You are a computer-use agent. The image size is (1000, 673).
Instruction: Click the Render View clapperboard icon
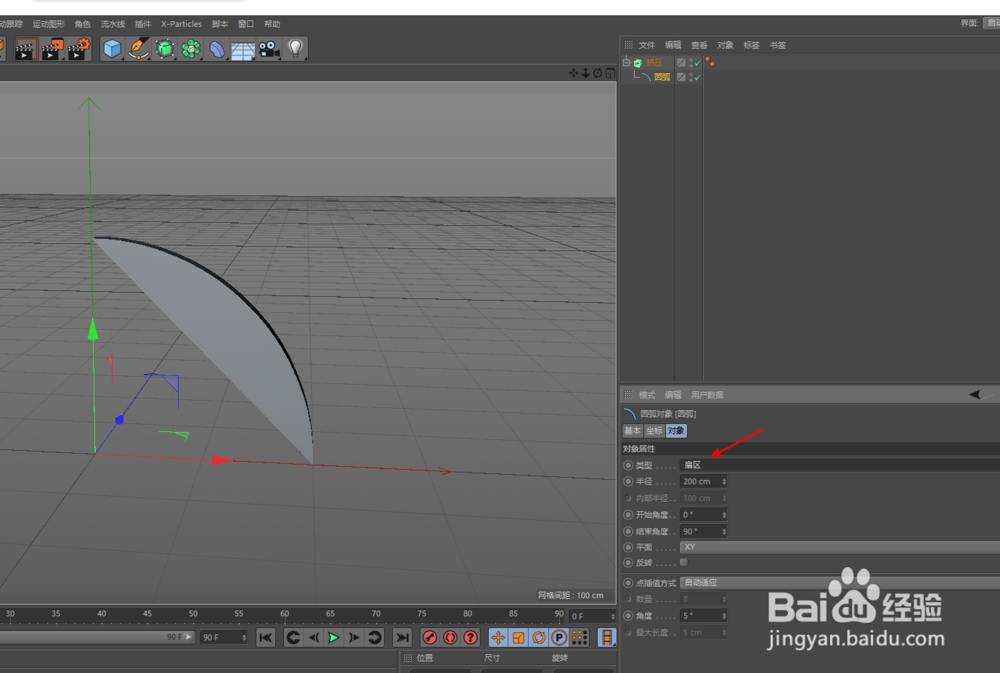pos(26,49)
